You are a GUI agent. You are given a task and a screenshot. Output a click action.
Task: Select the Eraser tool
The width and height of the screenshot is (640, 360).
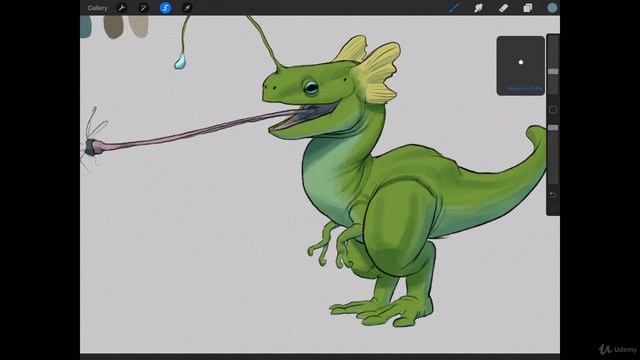click(503, 8)
